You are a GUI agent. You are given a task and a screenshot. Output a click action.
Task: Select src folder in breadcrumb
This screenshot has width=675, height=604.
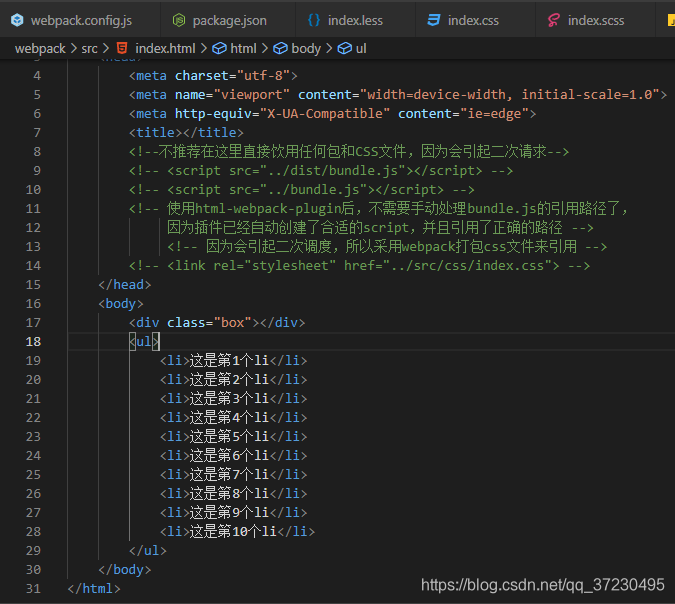(90, 49)
